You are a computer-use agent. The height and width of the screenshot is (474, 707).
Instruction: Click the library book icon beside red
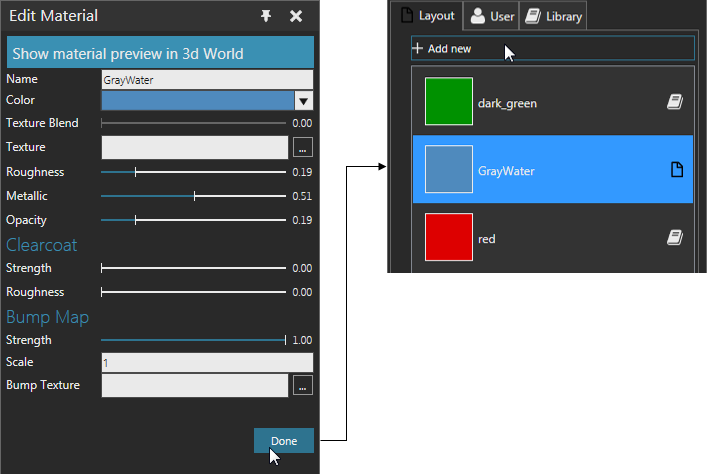tap(675, 238)
